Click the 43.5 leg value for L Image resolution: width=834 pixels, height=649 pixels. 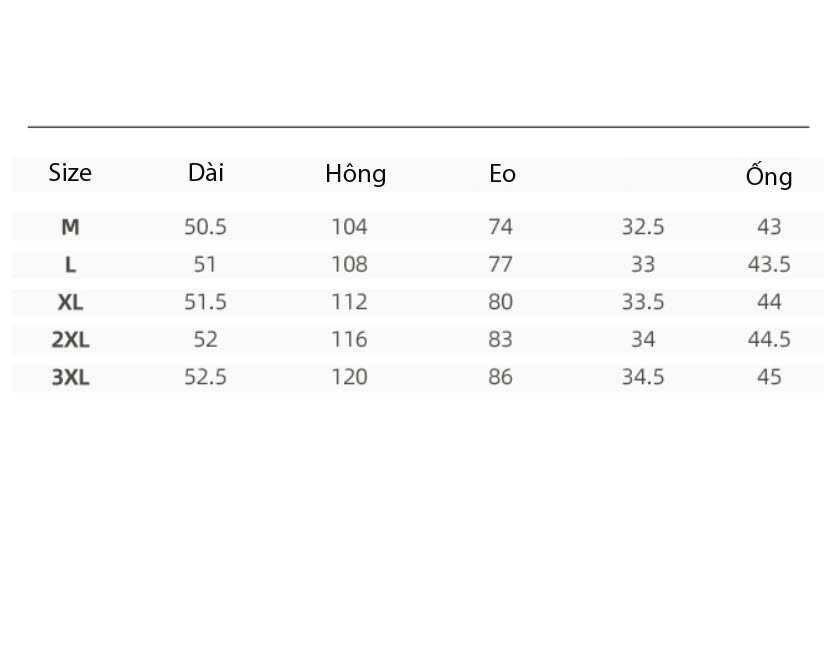pyautogui.click(x=769, y=264)
